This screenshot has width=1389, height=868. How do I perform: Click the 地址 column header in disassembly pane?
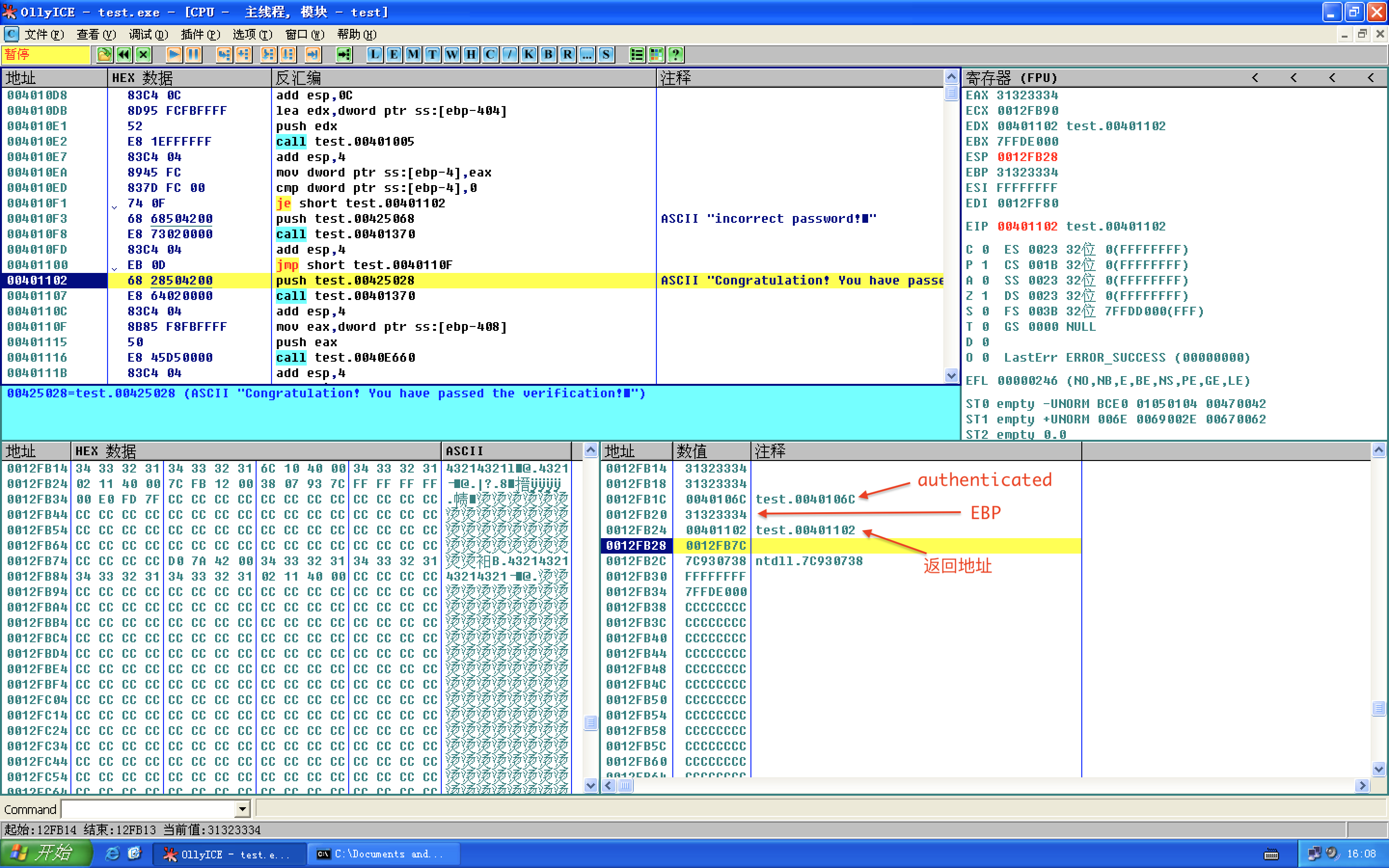click(54, 78)
